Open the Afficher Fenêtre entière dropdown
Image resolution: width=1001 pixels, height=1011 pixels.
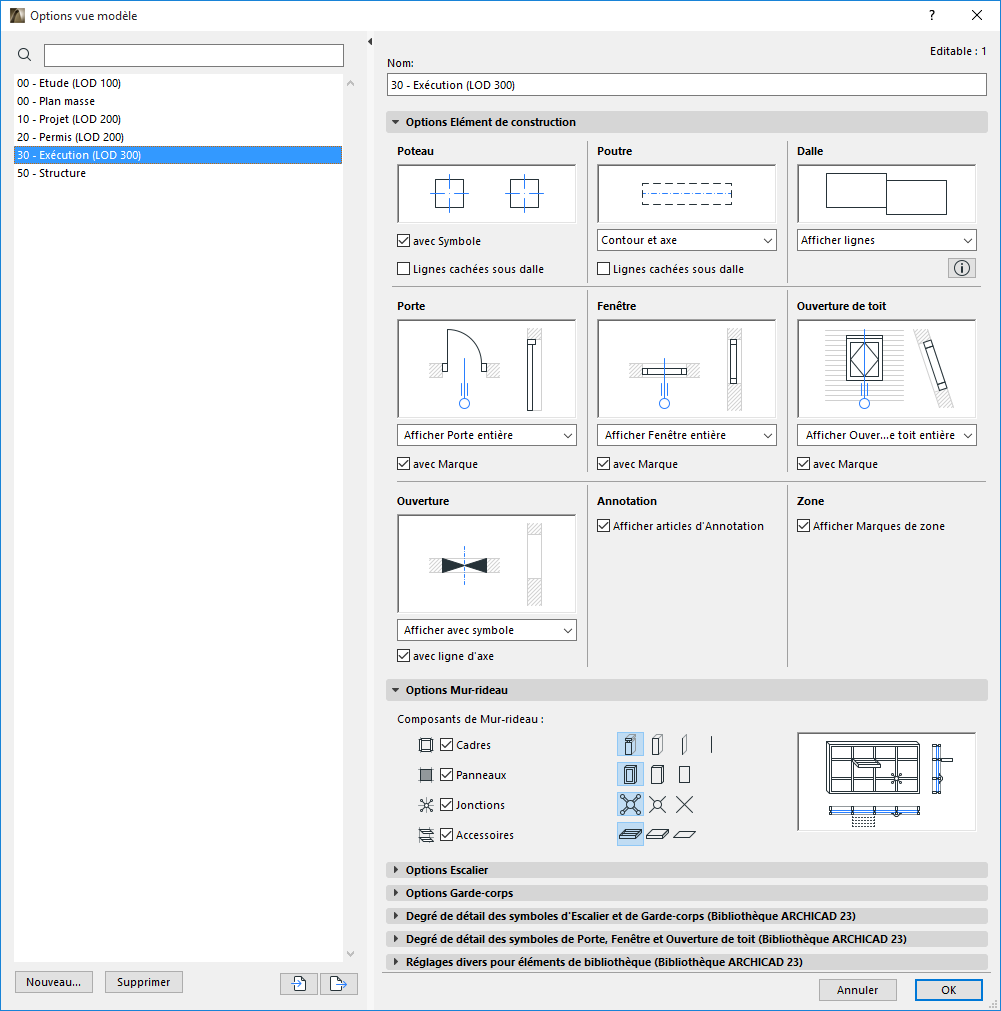pos(686,434)
